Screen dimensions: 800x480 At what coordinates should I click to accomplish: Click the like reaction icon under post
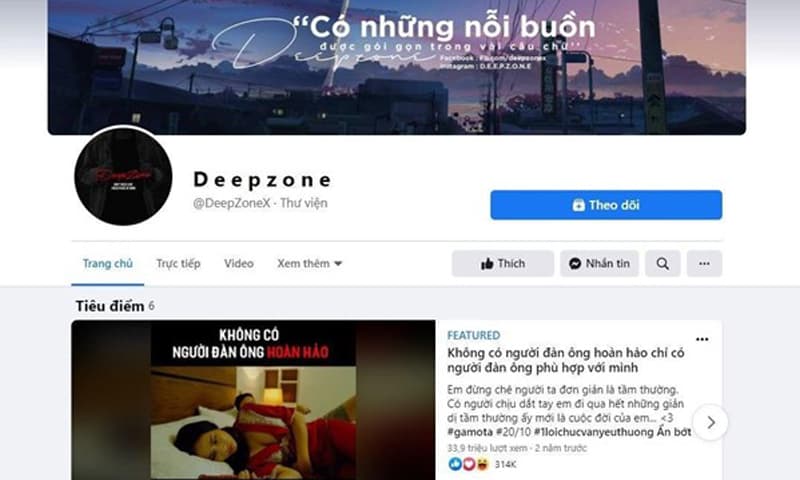coord(455,464)
